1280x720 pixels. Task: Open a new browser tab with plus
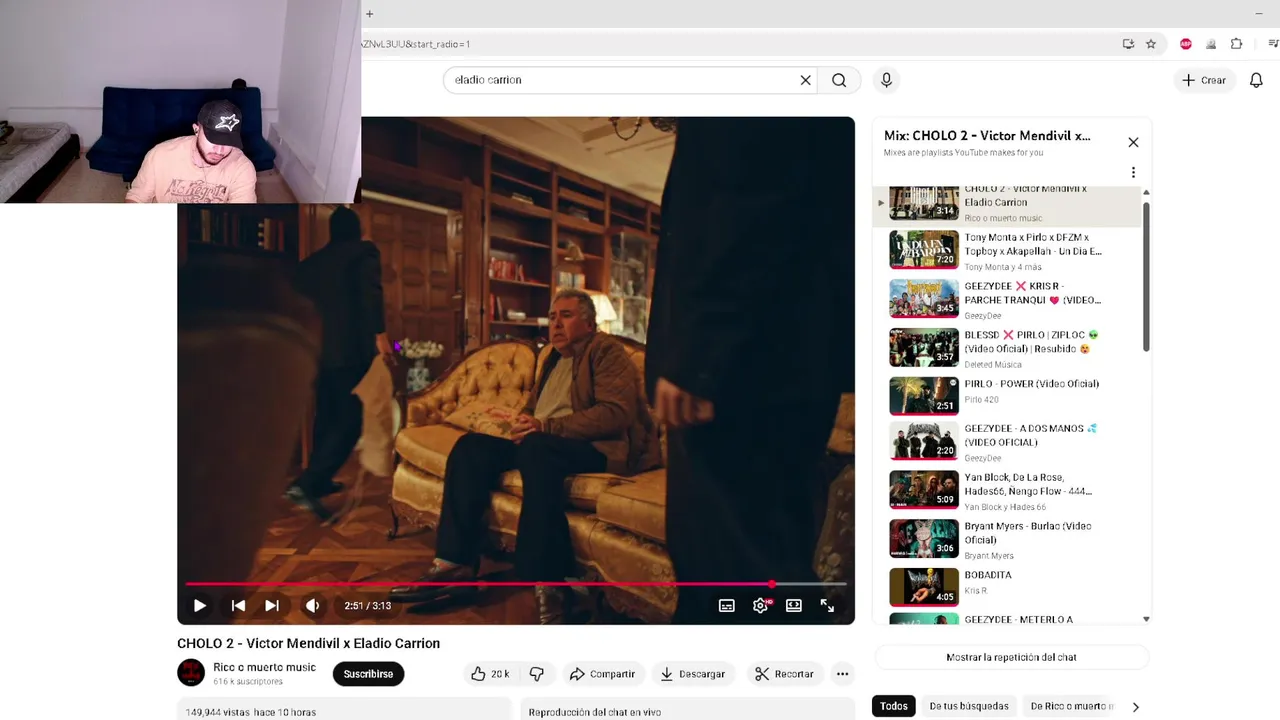369,14
